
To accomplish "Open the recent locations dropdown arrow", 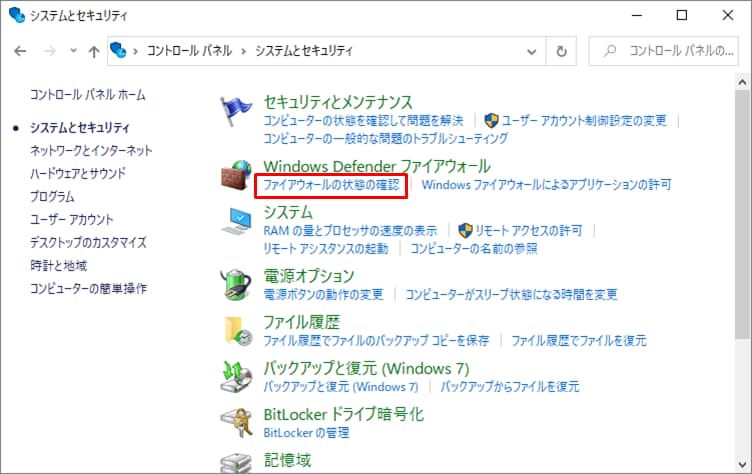I will click(x=73, y=50).
